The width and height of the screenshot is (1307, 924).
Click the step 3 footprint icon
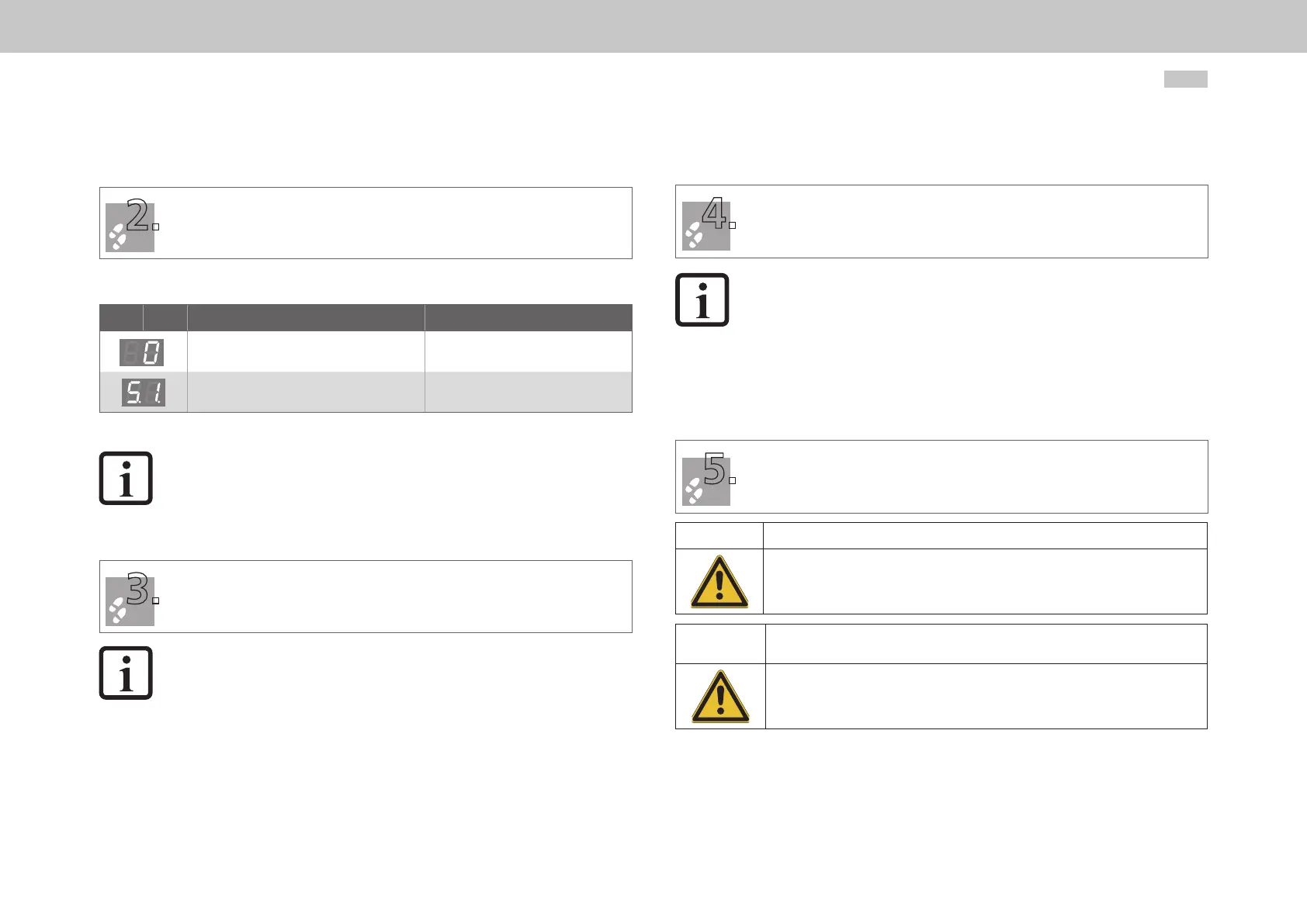(130, 601)
